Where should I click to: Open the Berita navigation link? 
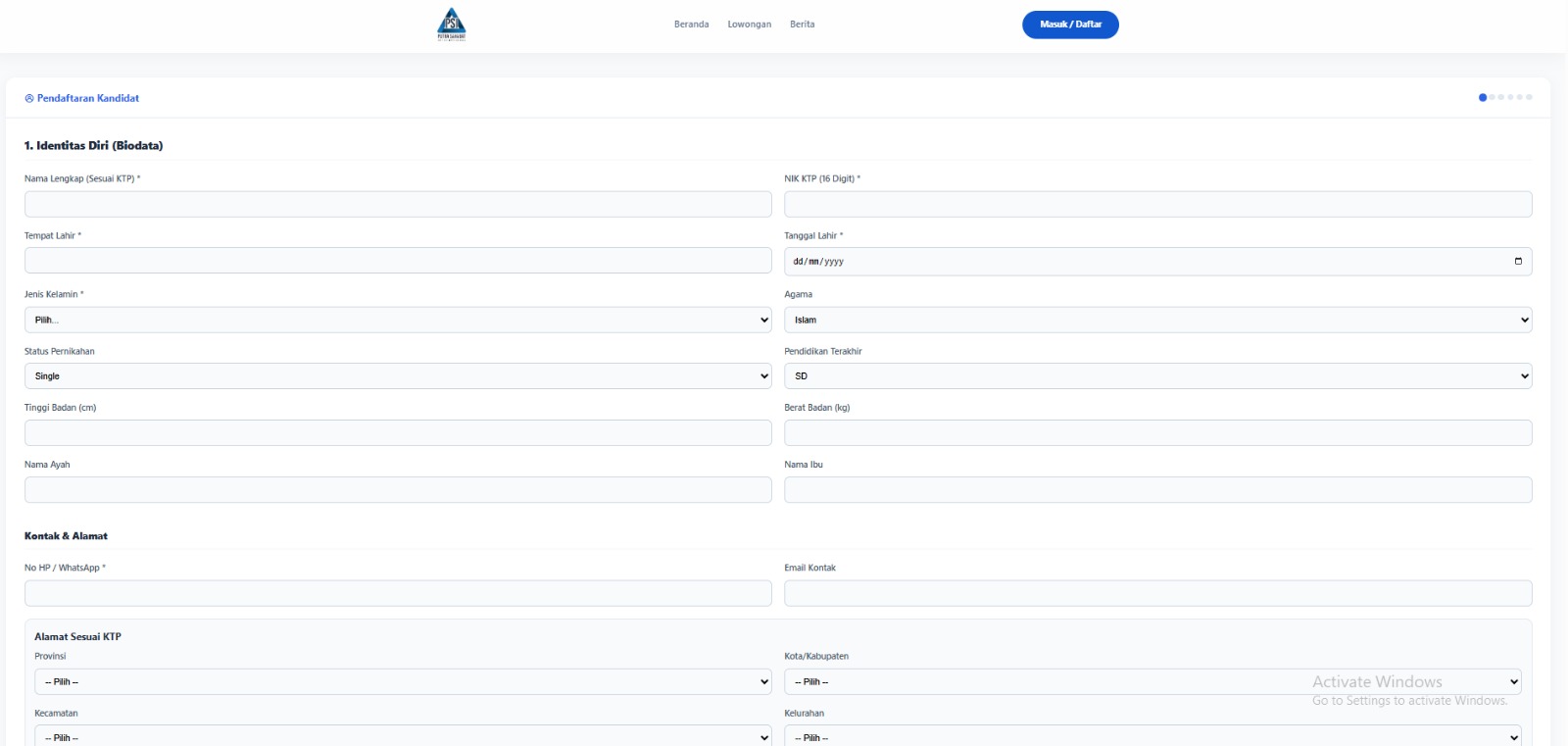point(802,25)
